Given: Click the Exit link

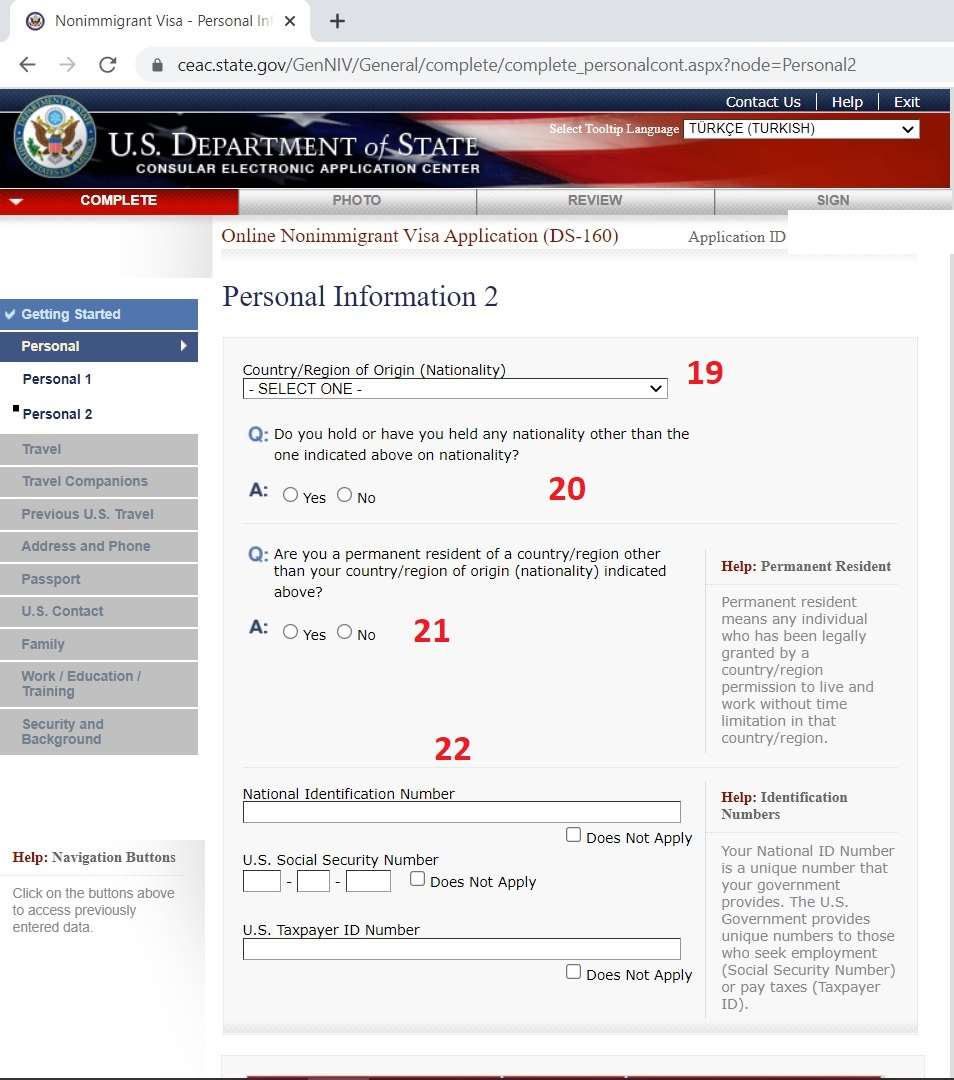Looking at the screenshot, I should pyautogui.click(x=906, y=102).
